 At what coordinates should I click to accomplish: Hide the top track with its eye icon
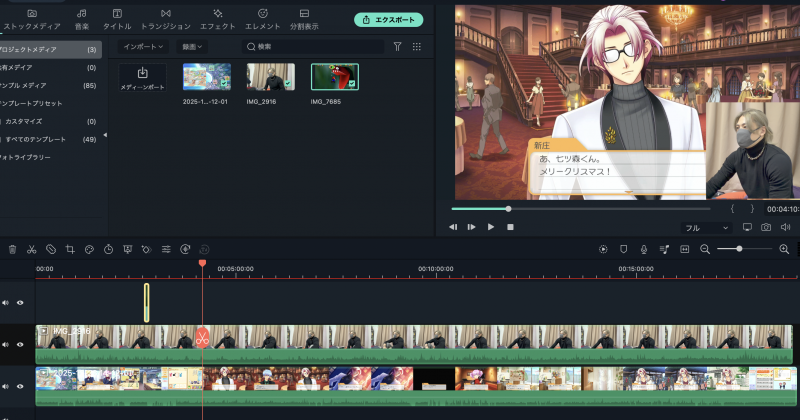[20, 303]
